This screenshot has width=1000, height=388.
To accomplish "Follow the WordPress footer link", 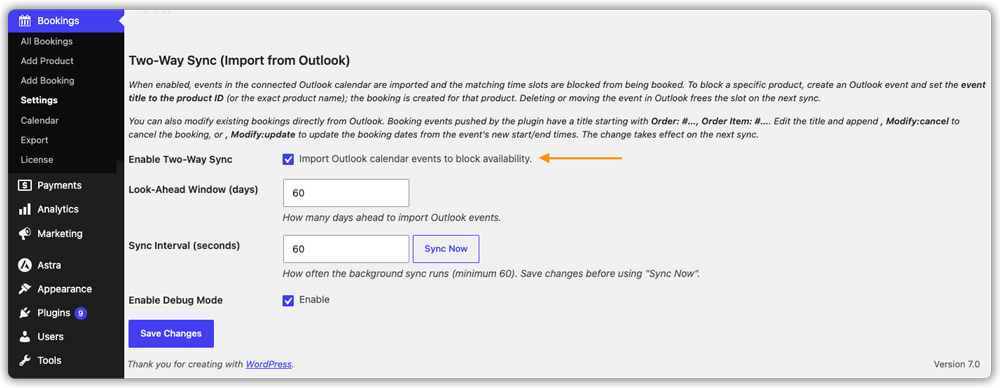I will 268,364.
